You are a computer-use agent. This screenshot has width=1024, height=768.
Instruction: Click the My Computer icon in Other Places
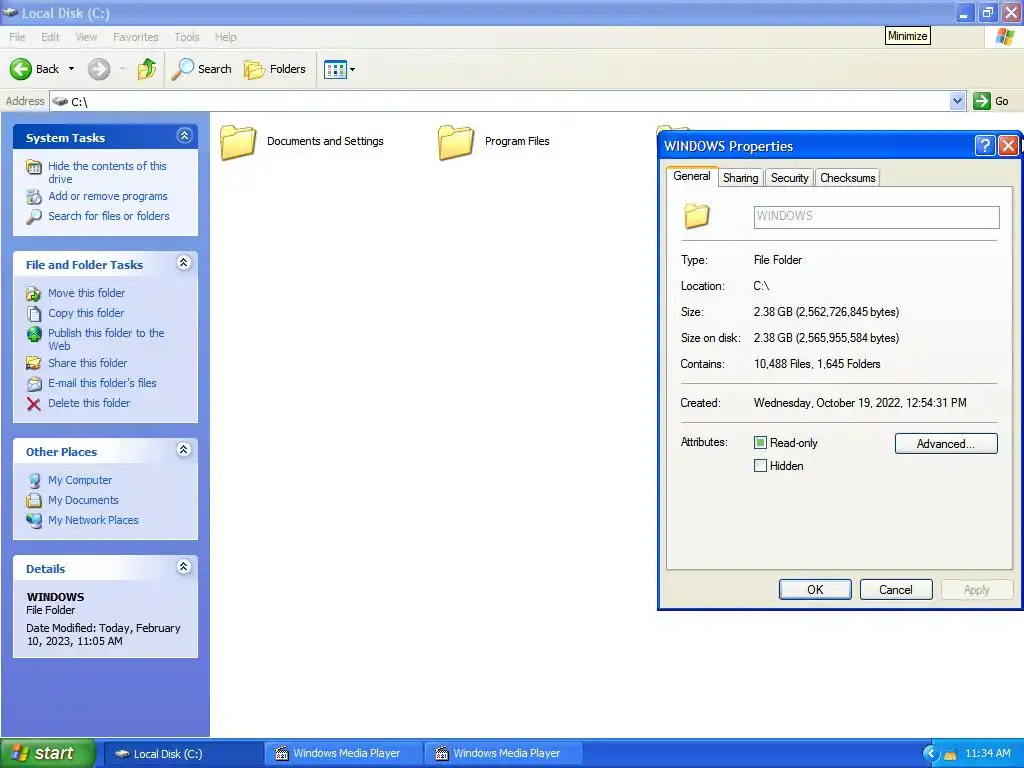coord(34,481)
